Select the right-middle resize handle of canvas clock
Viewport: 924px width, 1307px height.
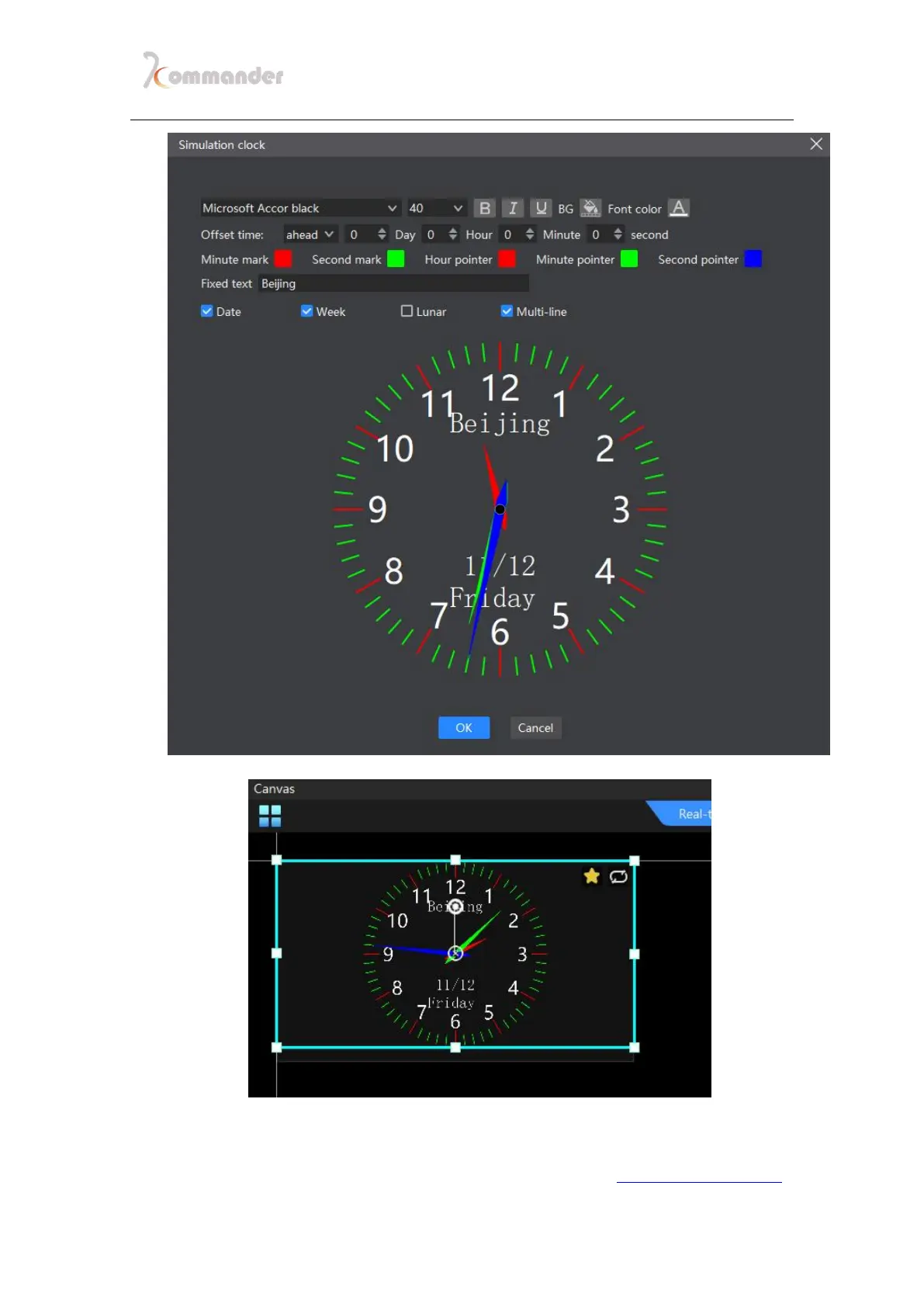pos(635,954)
